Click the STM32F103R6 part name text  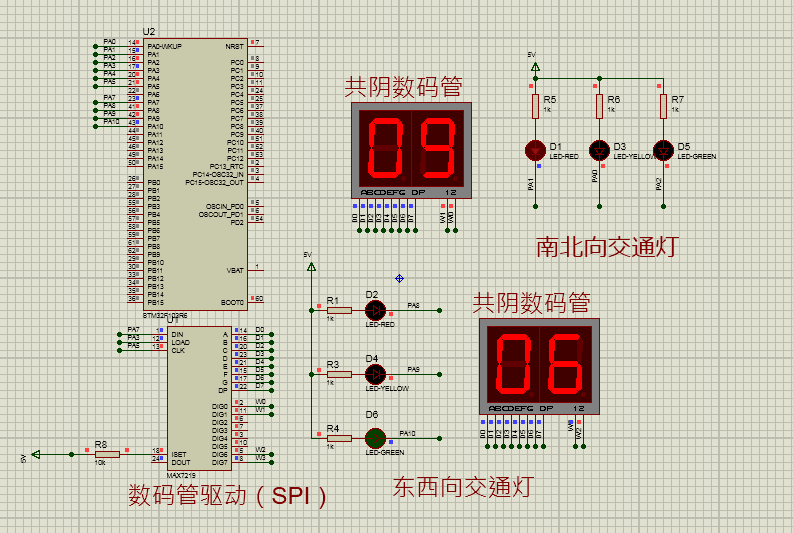click(x=165, y=316)
